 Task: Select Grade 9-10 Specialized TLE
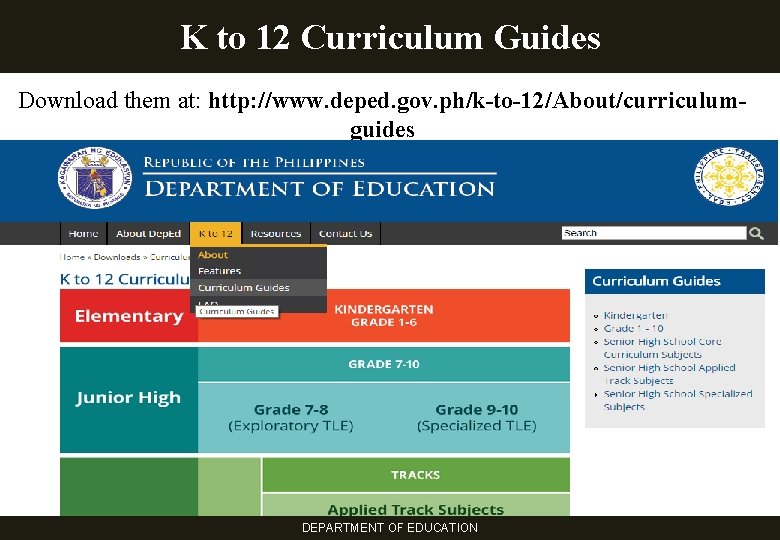[x=477, y=418]
